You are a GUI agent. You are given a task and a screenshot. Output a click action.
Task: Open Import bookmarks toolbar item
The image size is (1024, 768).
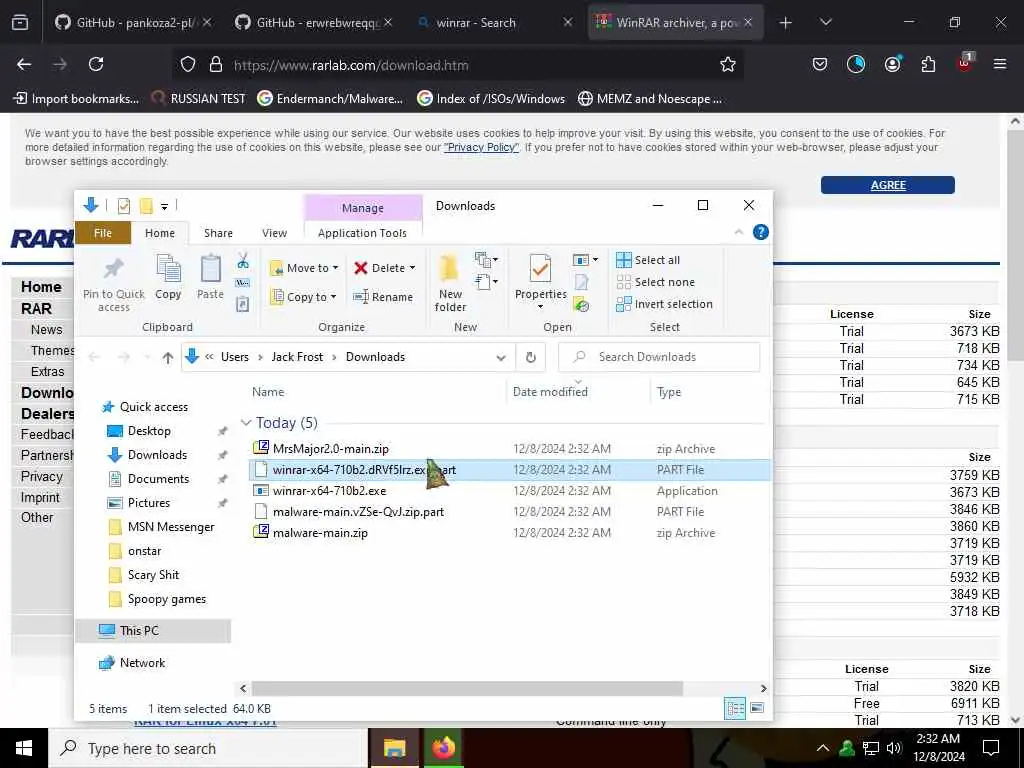(x=76, y=99)
